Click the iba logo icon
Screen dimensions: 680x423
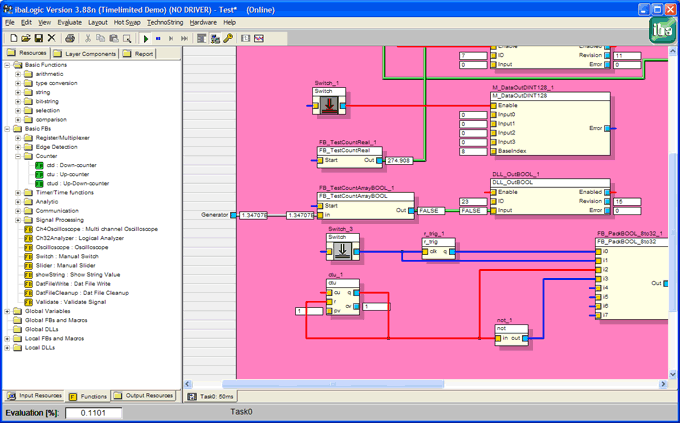click(x=662, y=30)
